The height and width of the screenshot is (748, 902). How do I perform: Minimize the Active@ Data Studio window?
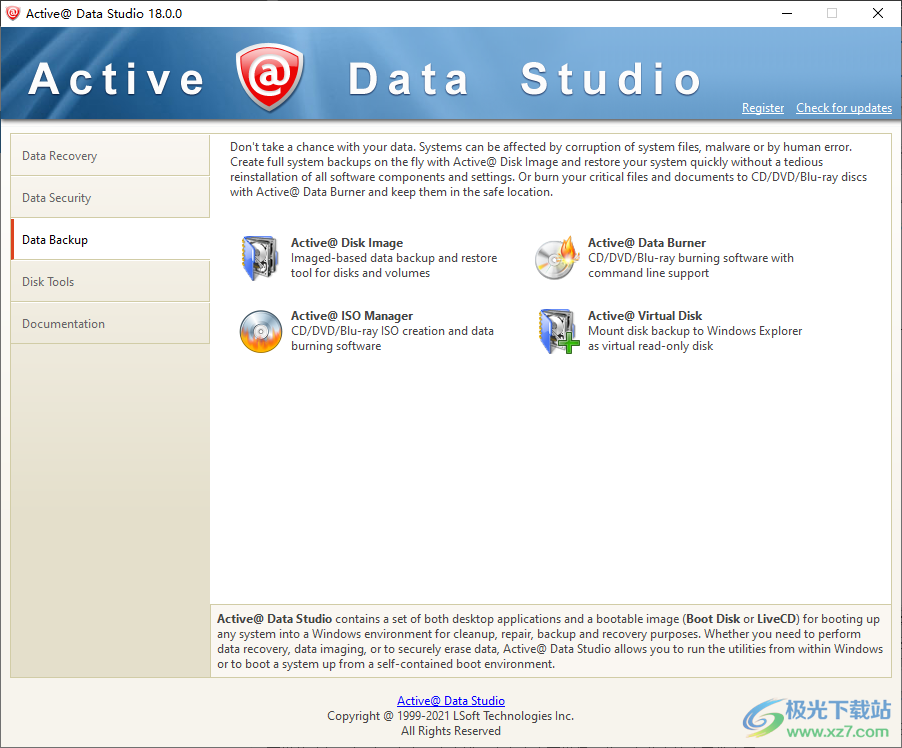[786, 13]
